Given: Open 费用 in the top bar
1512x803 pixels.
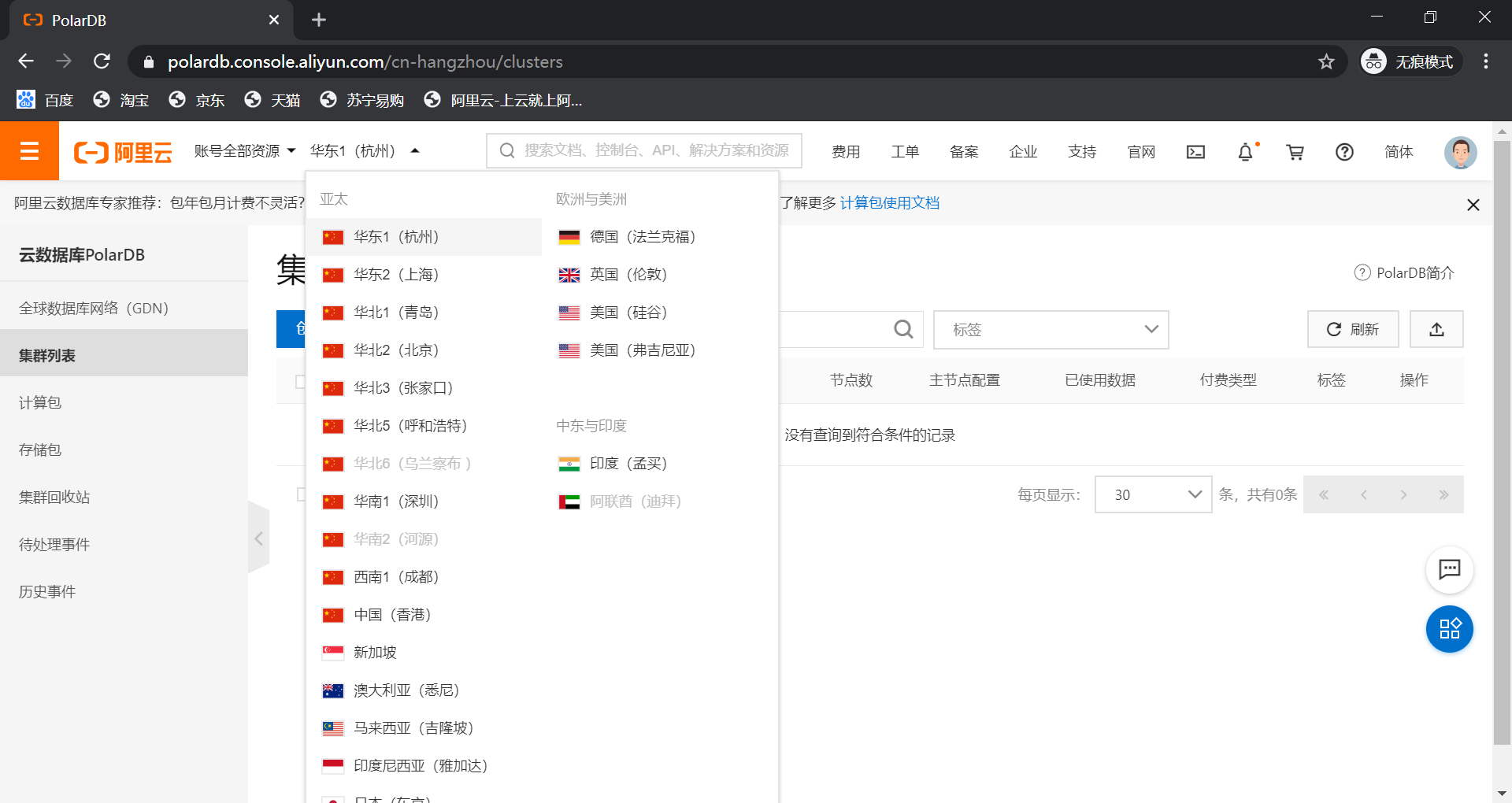Looking at the screenshot, I should [x=846, y=152].
